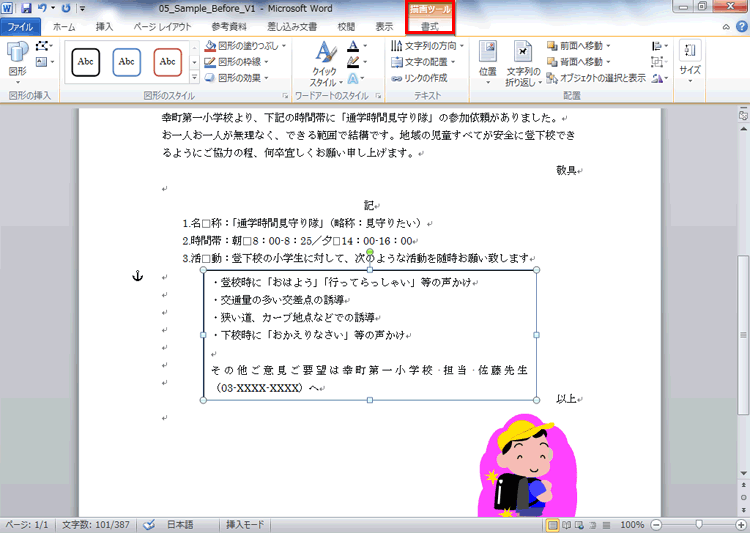This screenshot has height=533, width=750.
Task: Open クイックスタイル WordArt gallery
Action: tap(325, 64)
